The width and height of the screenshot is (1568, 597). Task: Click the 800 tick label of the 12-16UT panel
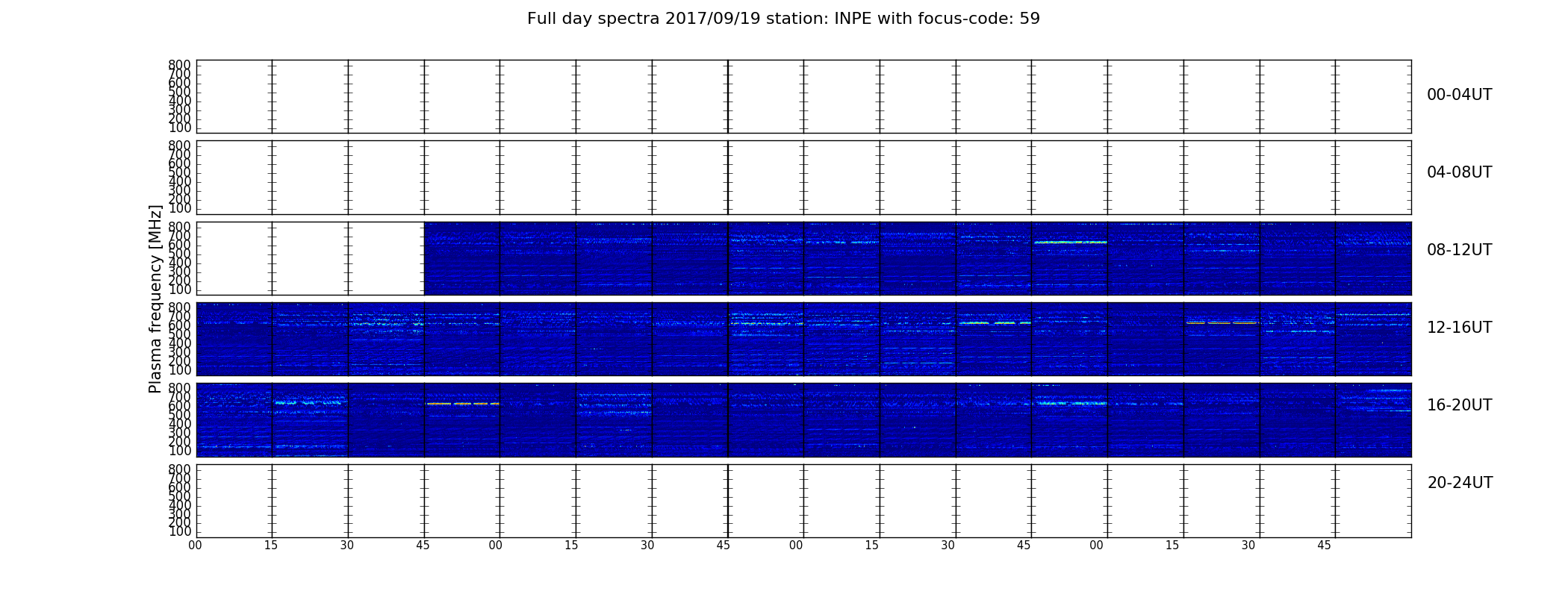[180, 307]
